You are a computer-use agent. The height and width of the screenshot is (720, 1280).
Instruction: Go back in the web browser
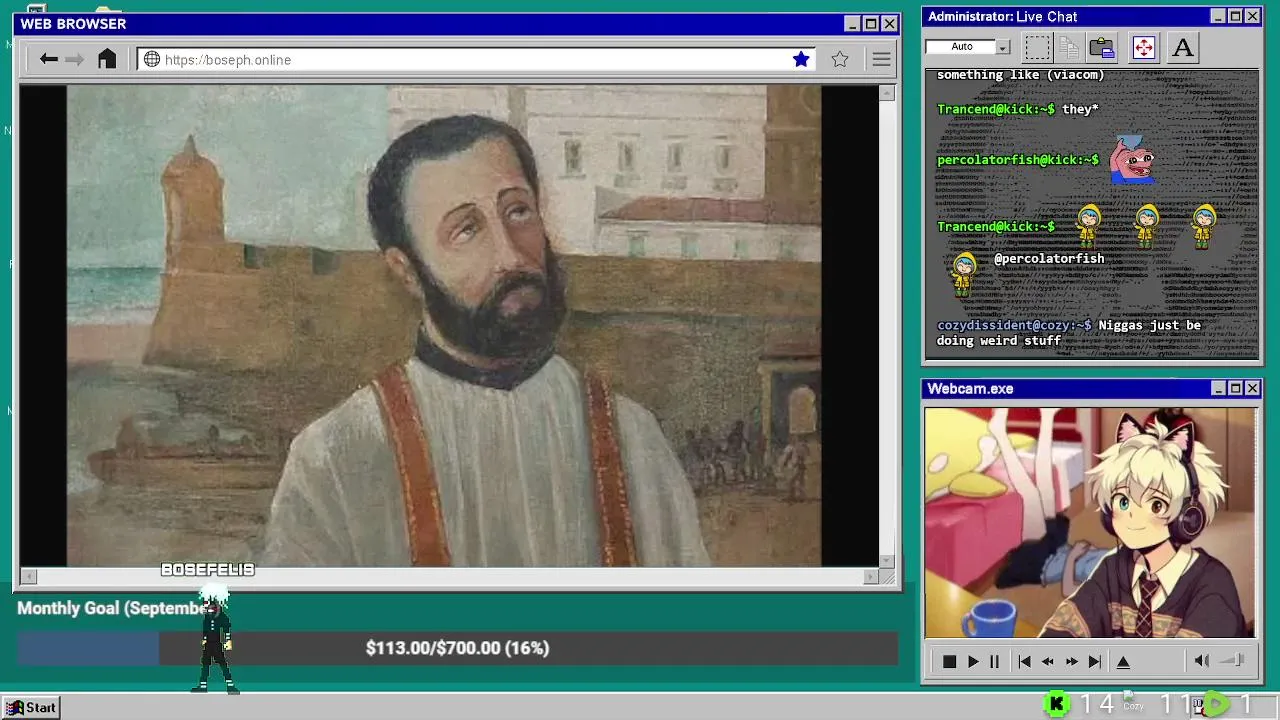pos(48,59)
